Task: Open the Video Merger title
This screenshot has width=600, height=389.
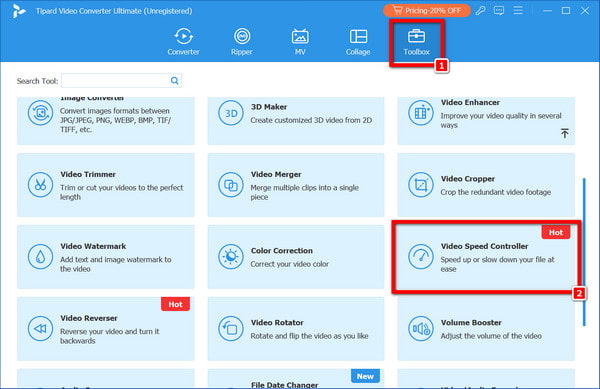Action: [276, 174]
